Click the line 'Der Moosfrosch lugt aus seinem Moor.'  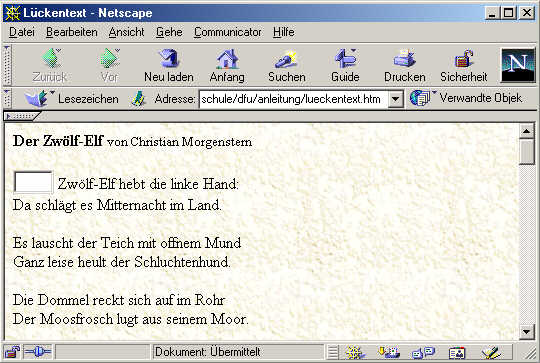130,319
